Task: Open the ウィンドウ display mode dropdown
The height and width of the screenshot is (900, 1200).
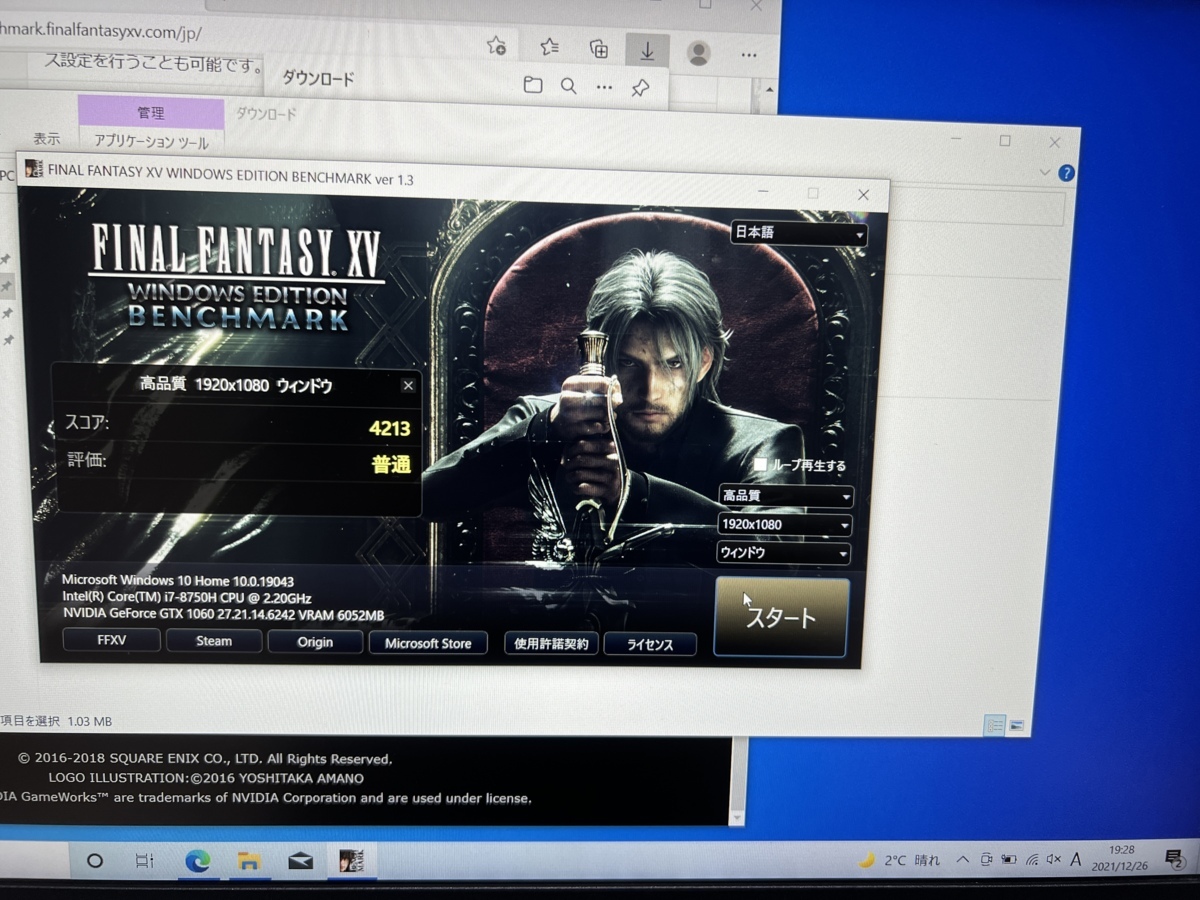Action: coord(785,553)
